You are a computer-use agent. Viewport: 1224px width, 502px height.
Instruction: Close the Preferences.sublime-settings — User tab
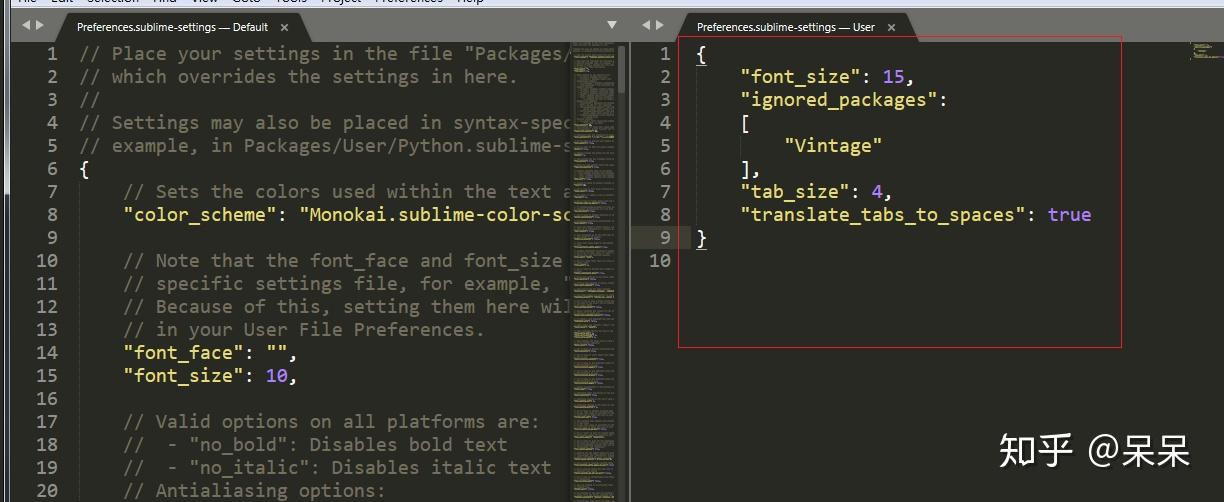coord(892,28)
